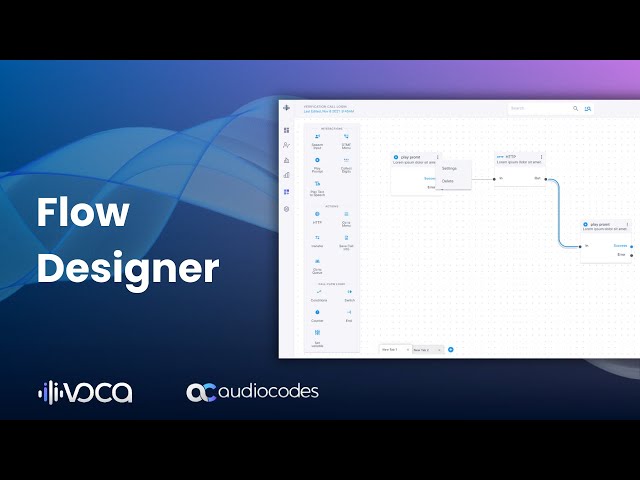
Task: Click the search magnifier icon
Action: click(x=576, y=108)
